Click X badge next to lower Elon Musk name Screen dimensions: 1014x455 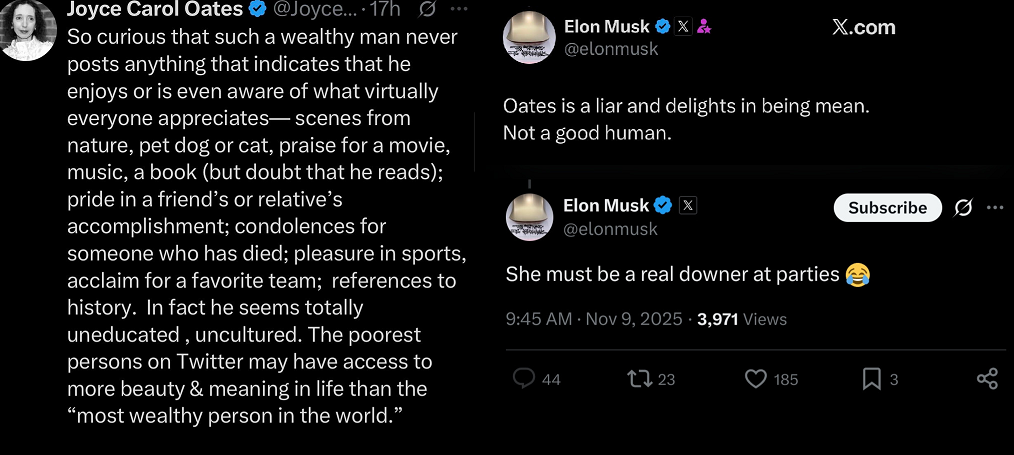pyautogui.click(x=688, y=206)
